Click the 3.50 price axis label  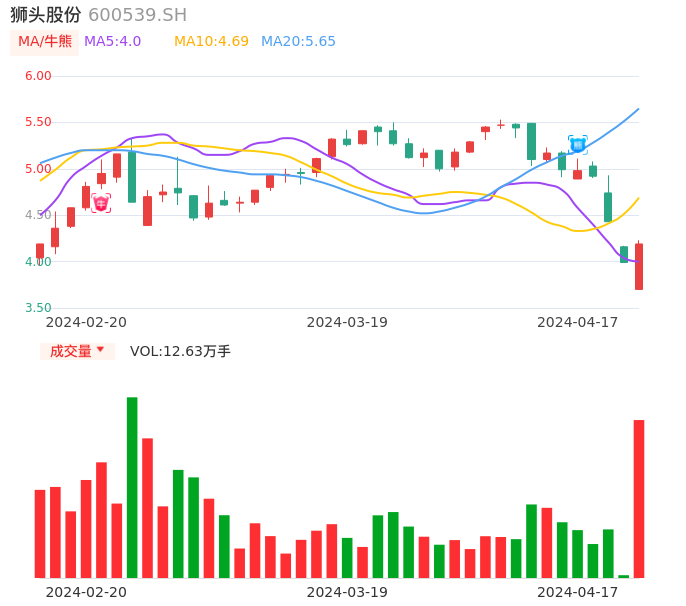pyautogui.click(x=38, y=308)
